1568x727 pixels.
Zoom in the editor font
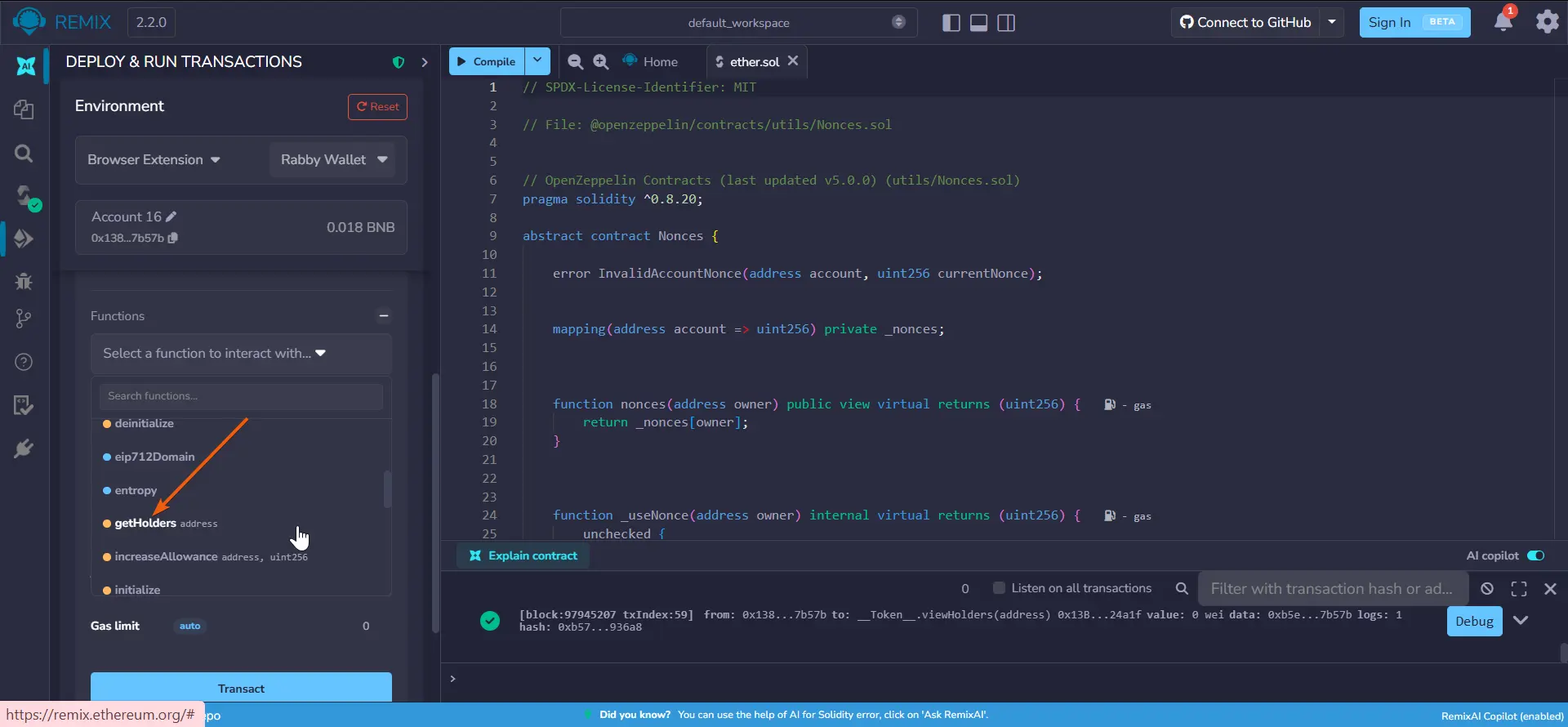click(601, 62)
